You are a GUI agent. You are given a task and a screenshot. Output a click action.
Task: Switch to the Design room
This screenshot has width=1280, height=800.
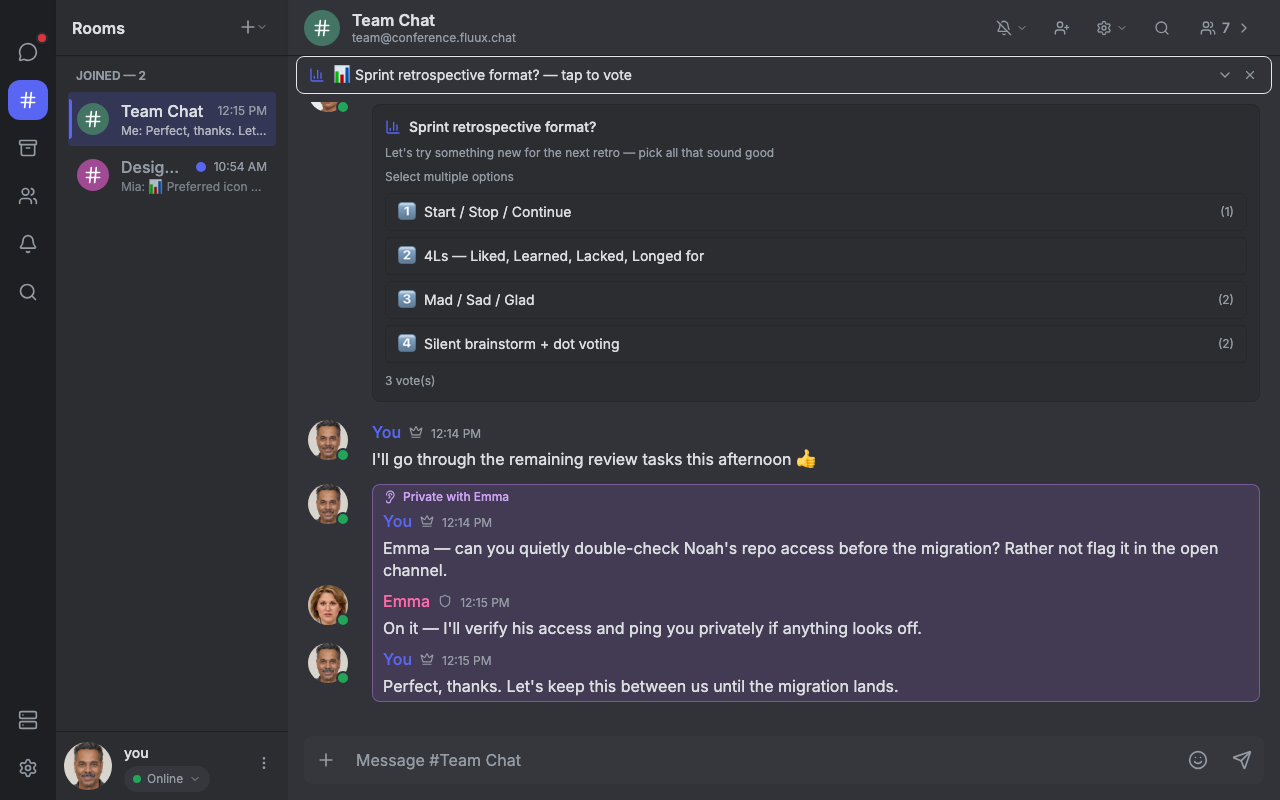[172, 176]
